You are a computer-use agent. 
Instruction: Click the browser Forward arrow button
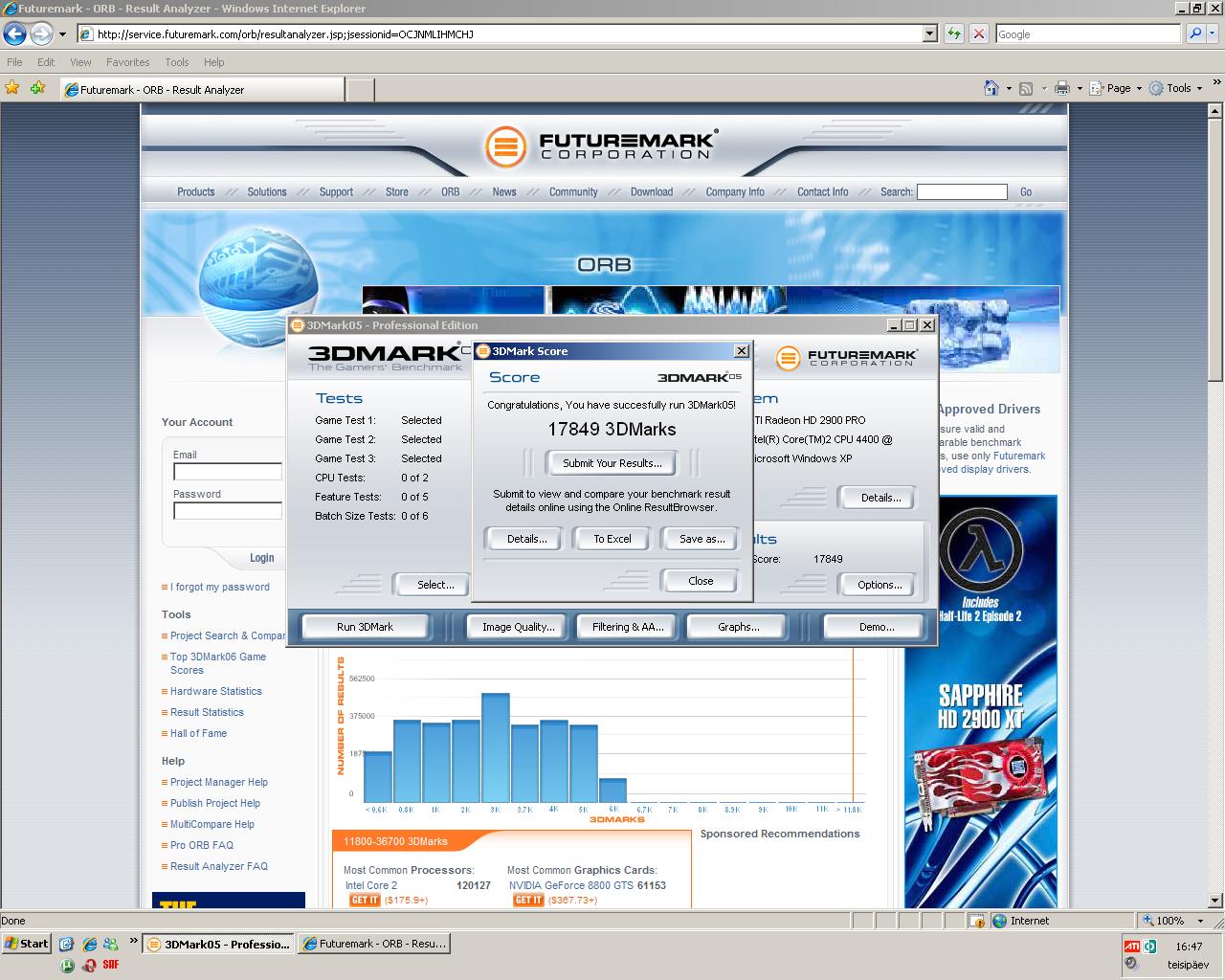click(40, 34)
